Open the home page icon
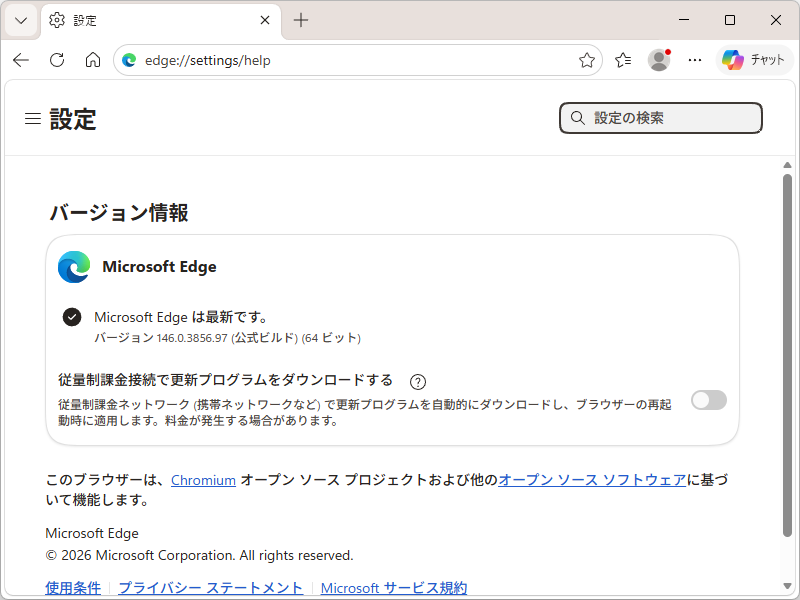The image size is (800, 600). (93, 60)
